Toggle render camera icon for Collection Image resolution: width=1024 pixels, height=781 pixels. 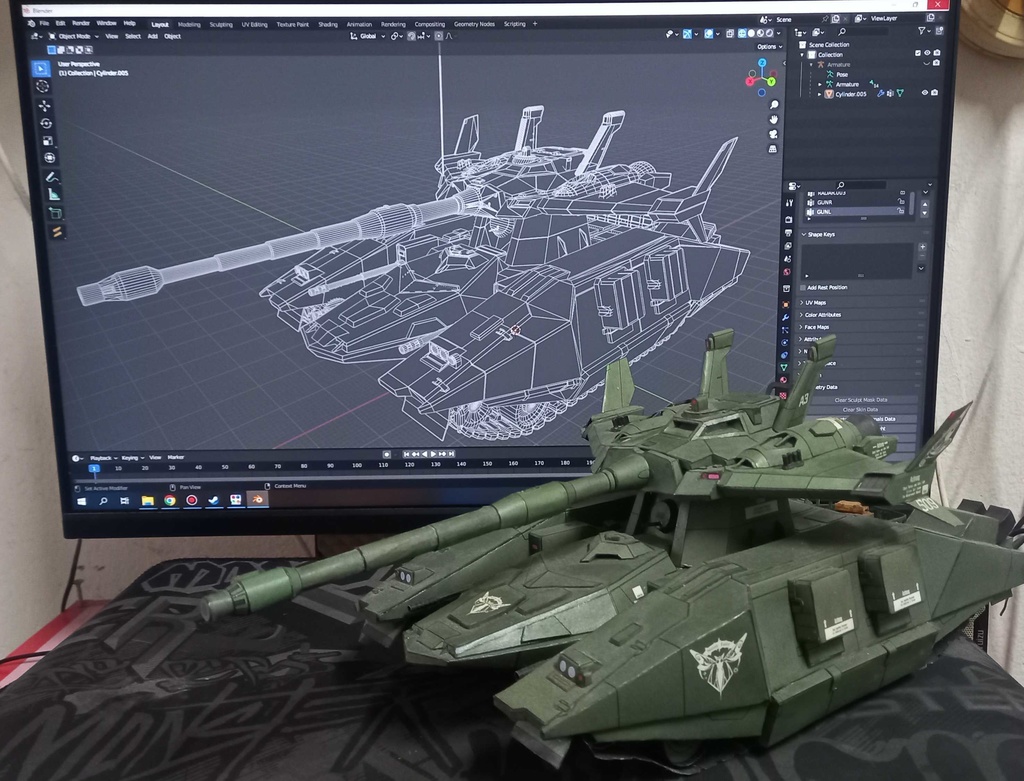tap(937, 52)
